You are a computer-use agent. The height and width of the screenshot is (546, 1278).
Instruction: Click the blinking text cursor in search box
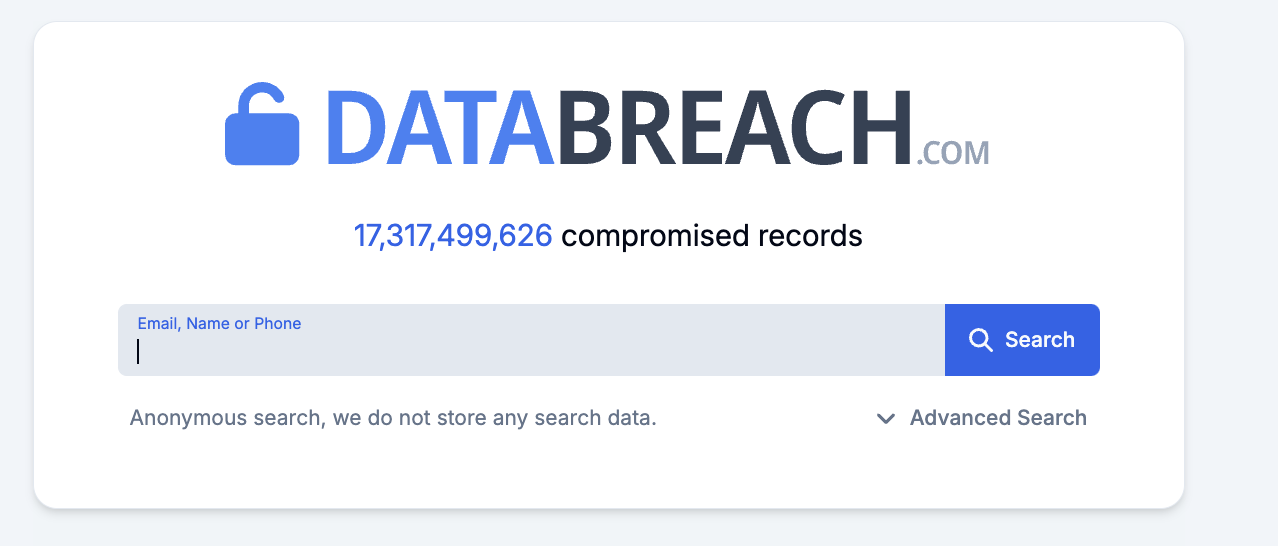tap(138, 352)
